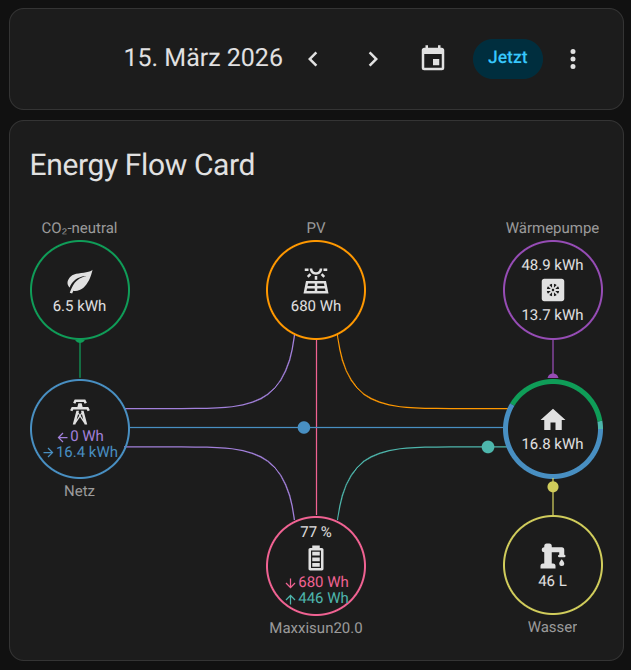Go to the previous day

[x=313, y=59]
